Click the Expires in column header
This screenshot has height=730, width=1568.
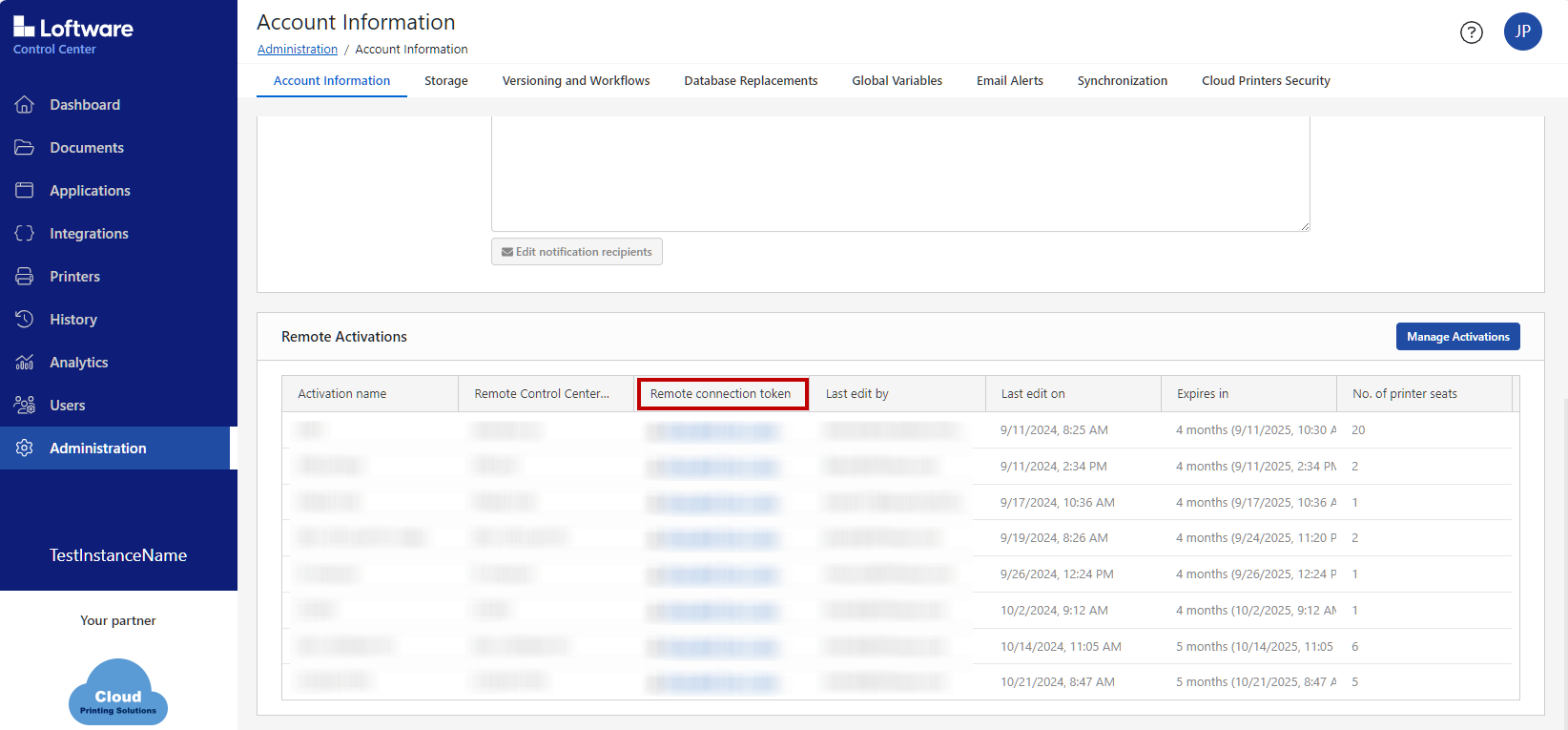[1203, 394]
